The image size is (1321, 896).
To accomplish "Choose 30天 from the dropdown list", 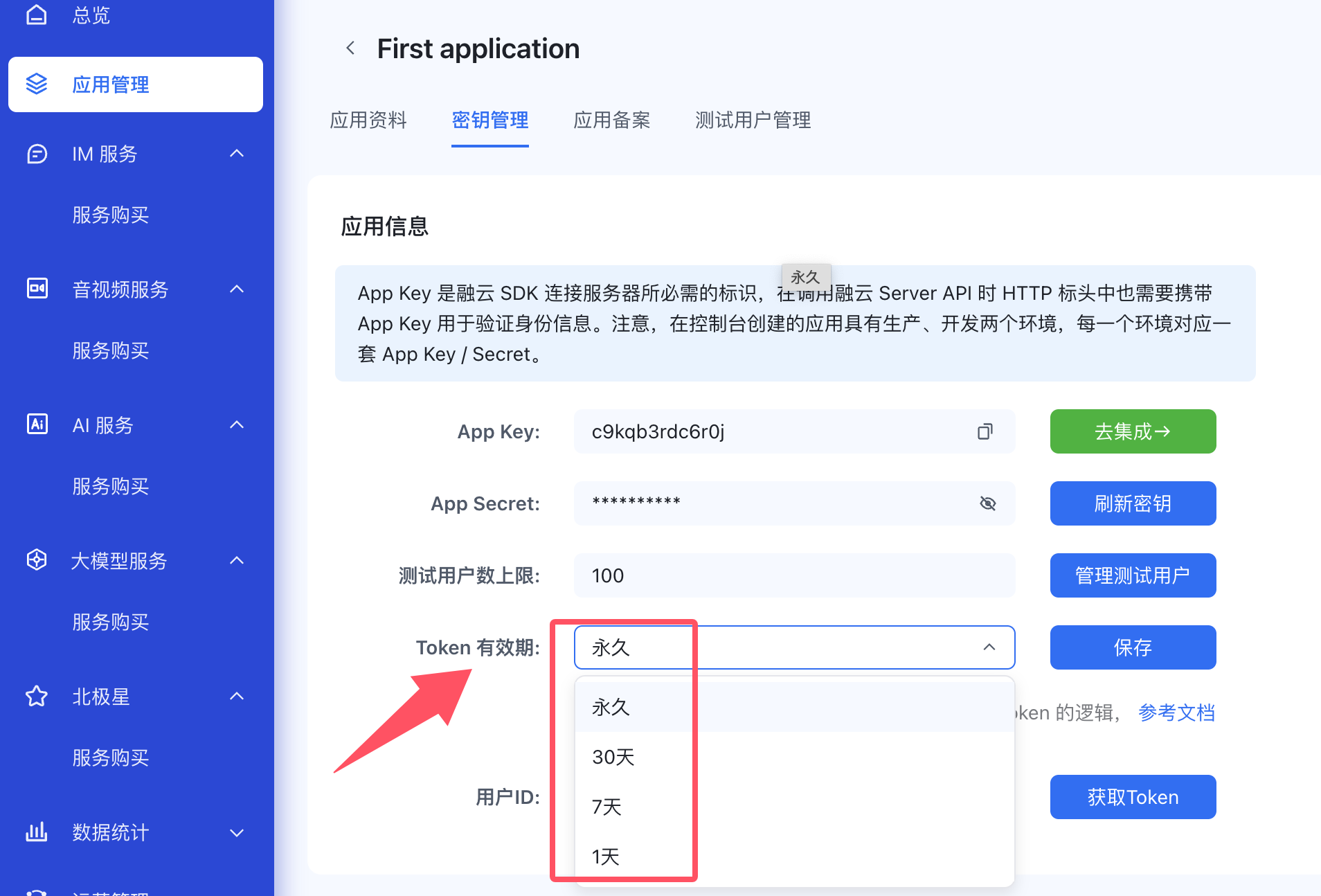I will (795, 757).
